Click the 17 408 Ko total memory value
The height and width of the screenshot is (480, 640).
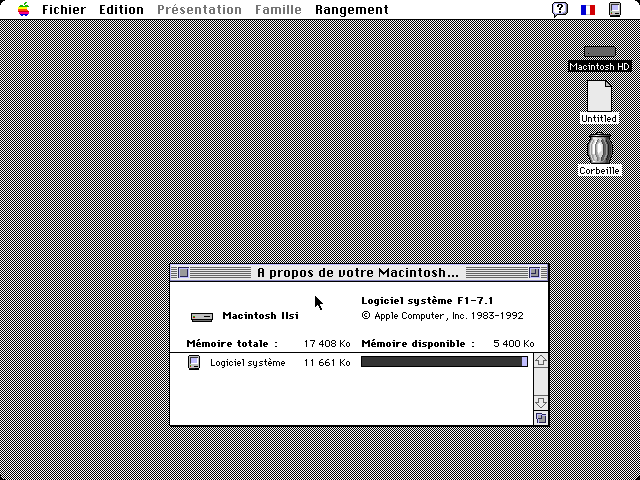(327, 344)
